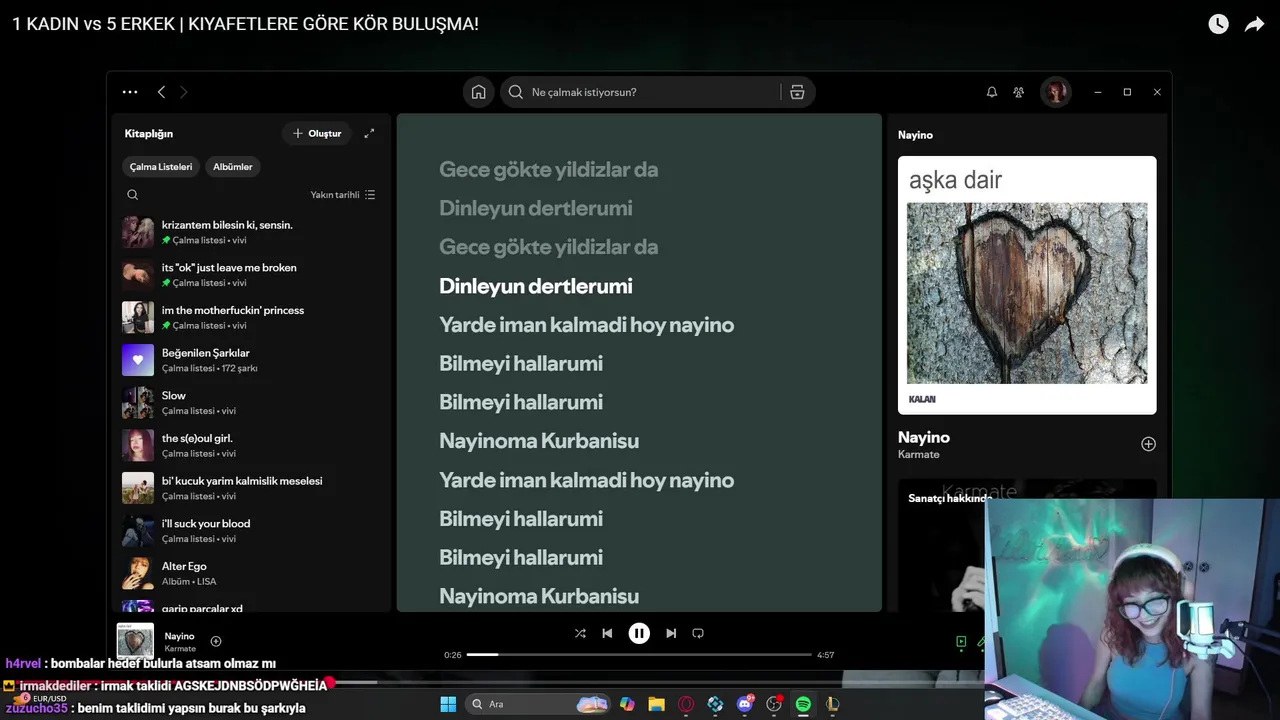Open notifications bell in Spotify

[x=992, y=92]
